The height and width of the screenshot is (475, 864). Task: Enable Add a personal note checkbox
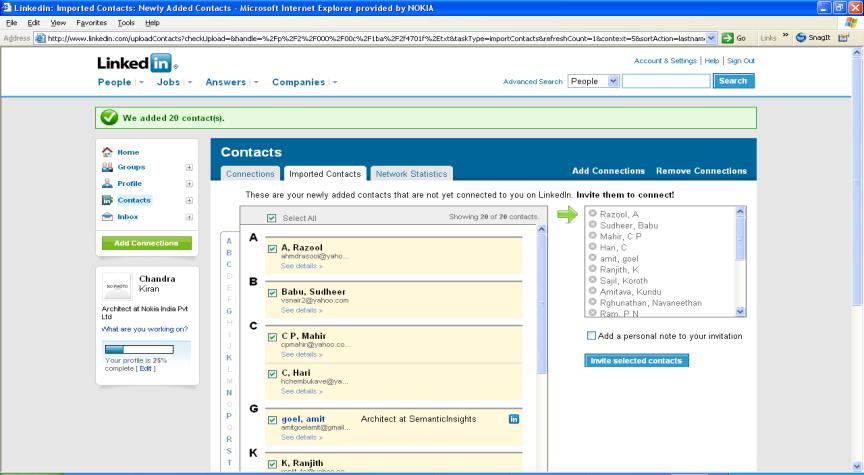[591, 336]
